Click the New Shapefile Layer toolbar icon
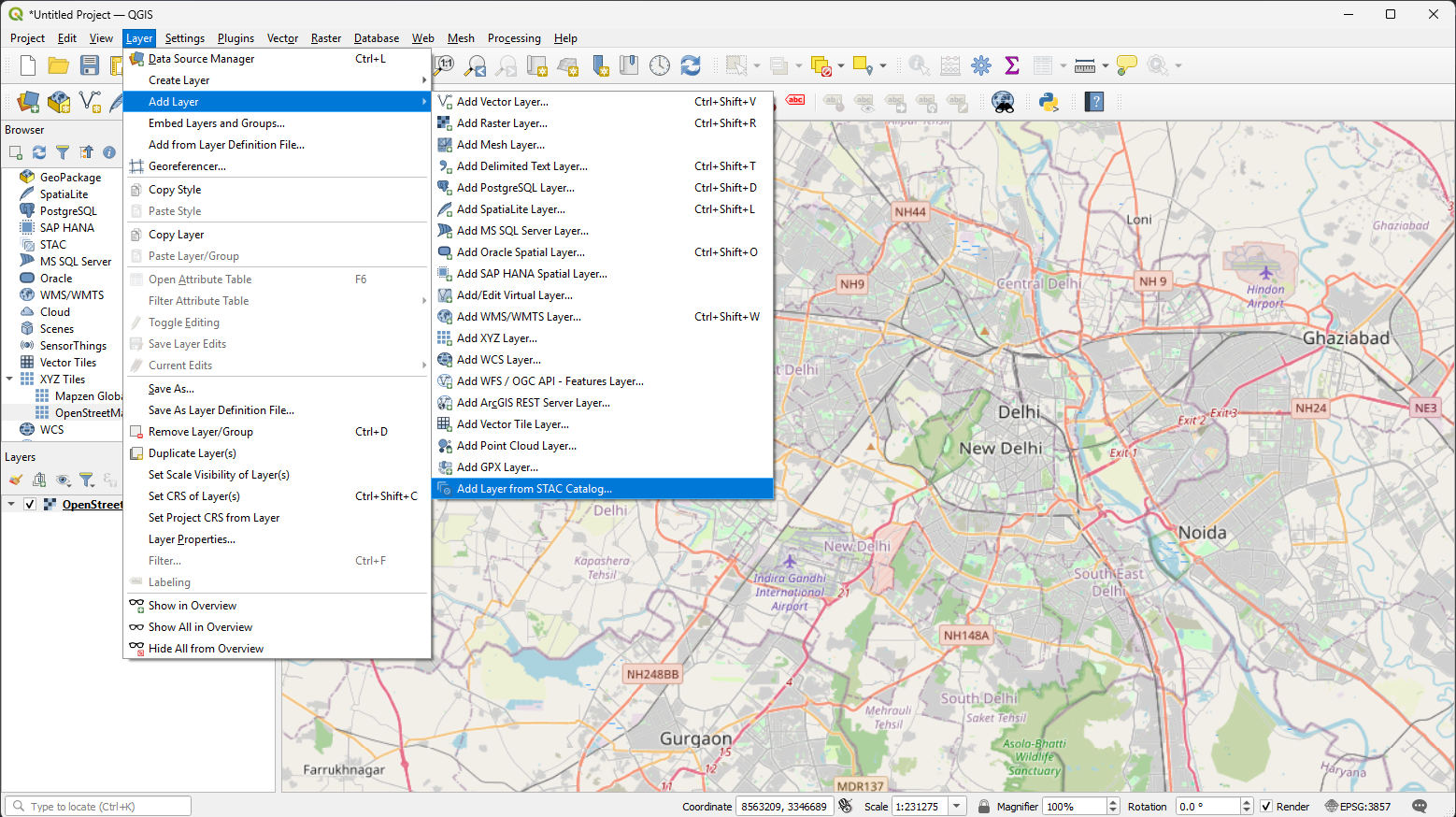This screenshot has width=1456, height=817. (x=90, y=102)
